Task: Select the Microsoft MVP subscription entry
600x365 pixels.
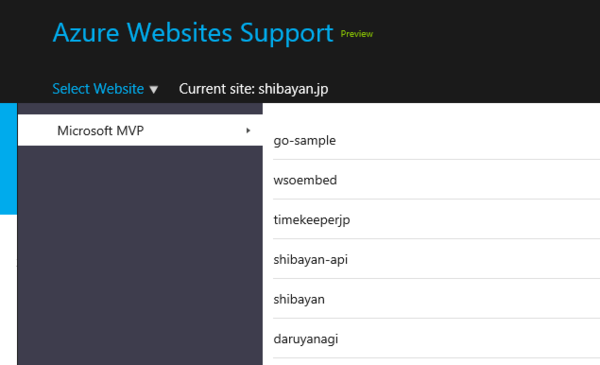Action: pyautogui.click(x=140, y=130)
